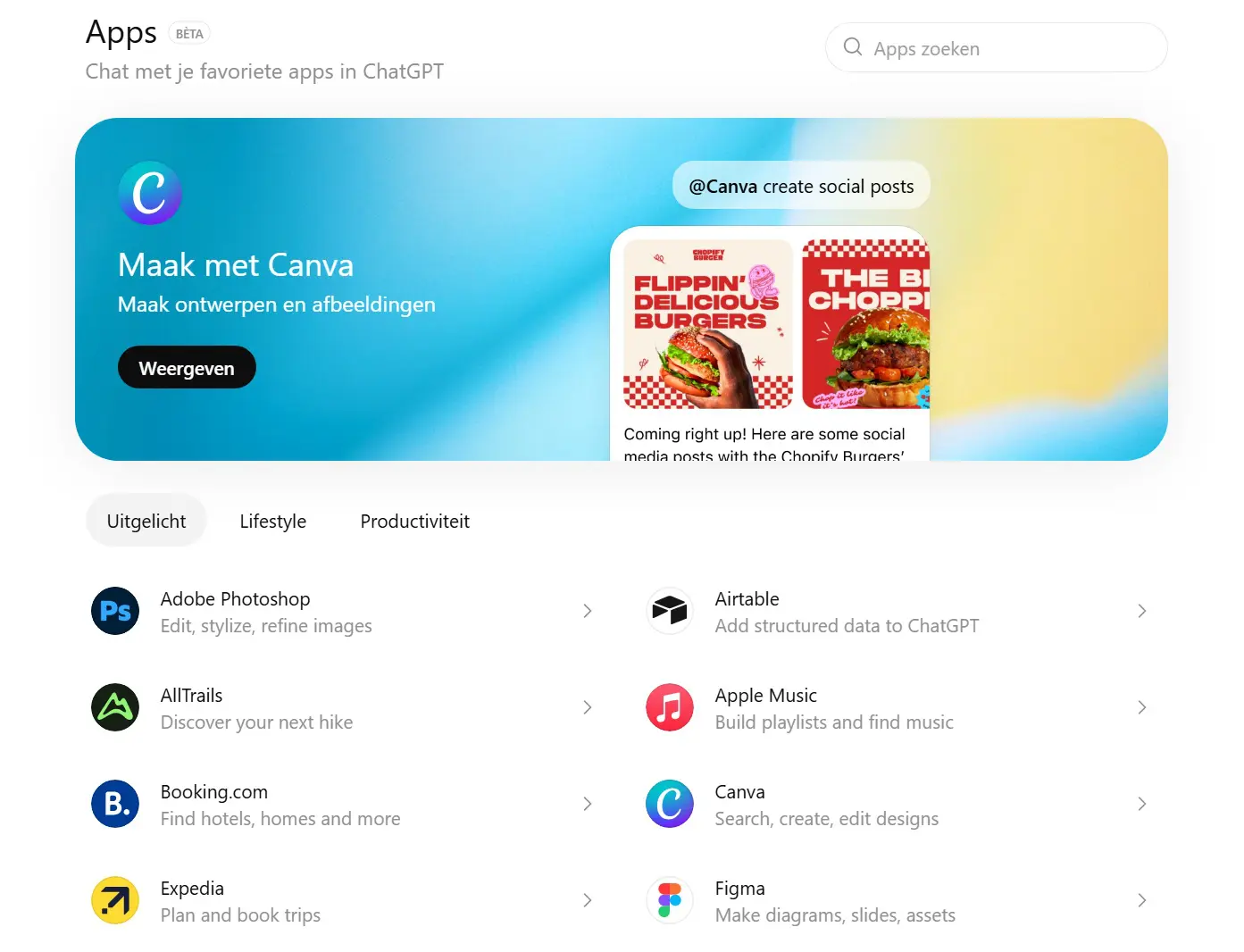Select the Figma logo icon
The image size is (1244, 952).
pyautogui.click(x=670, y=900)
